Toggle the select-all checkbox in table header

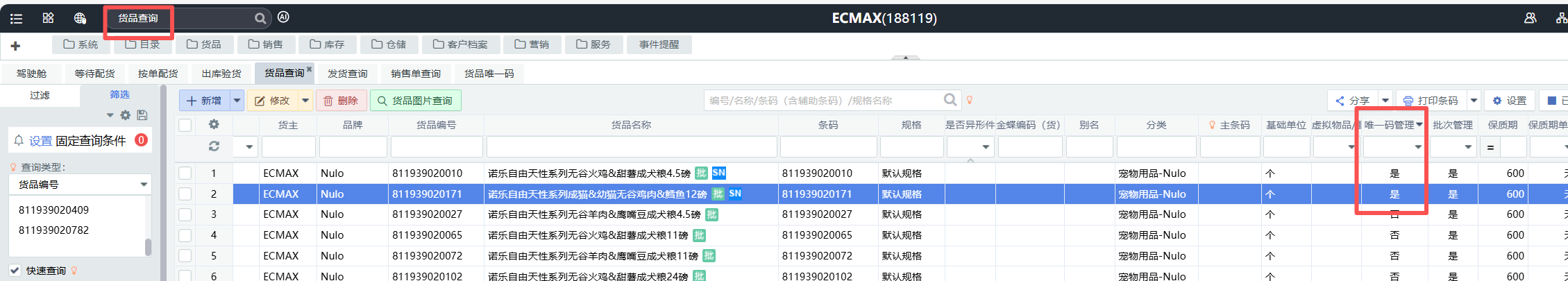click(x=185, y=125)
